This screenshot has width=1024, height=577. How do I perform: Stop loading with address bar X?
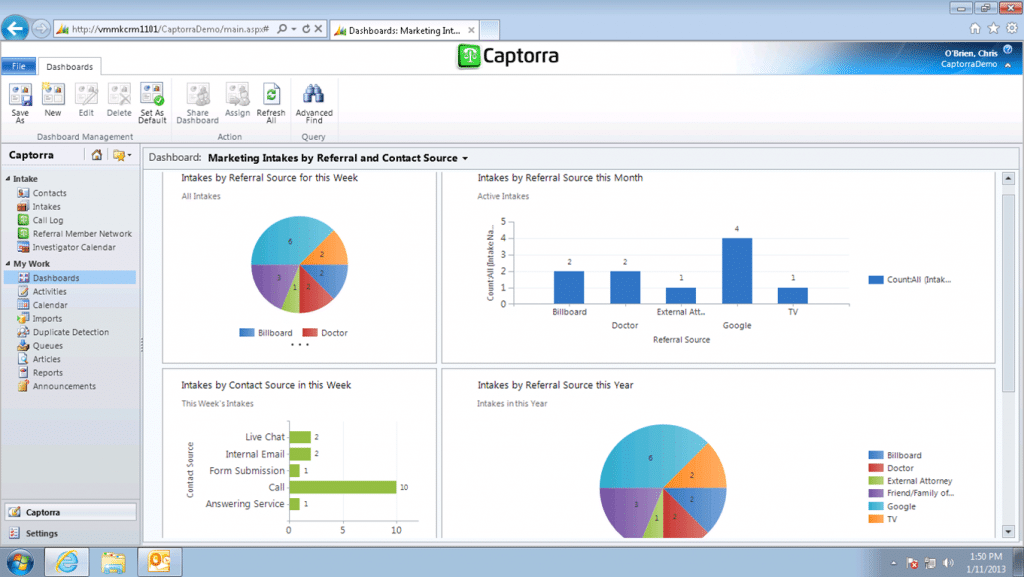[318, 29]
